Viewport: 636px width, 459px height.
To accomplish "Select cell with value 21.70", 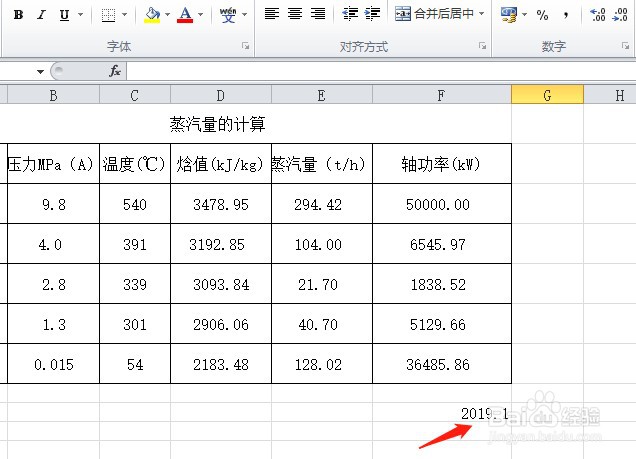I will coord(322,284).
